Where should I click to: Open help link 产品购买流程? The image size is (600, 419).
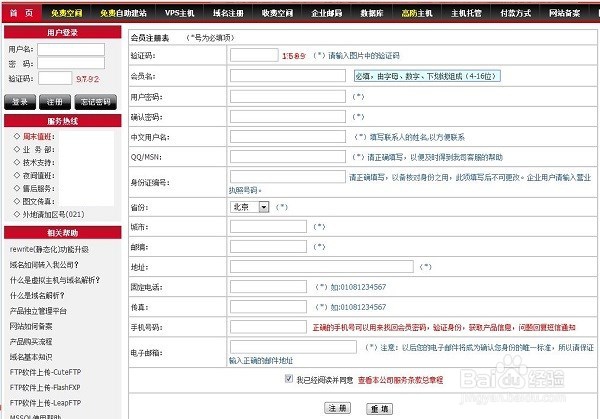[x=31, y=341]
